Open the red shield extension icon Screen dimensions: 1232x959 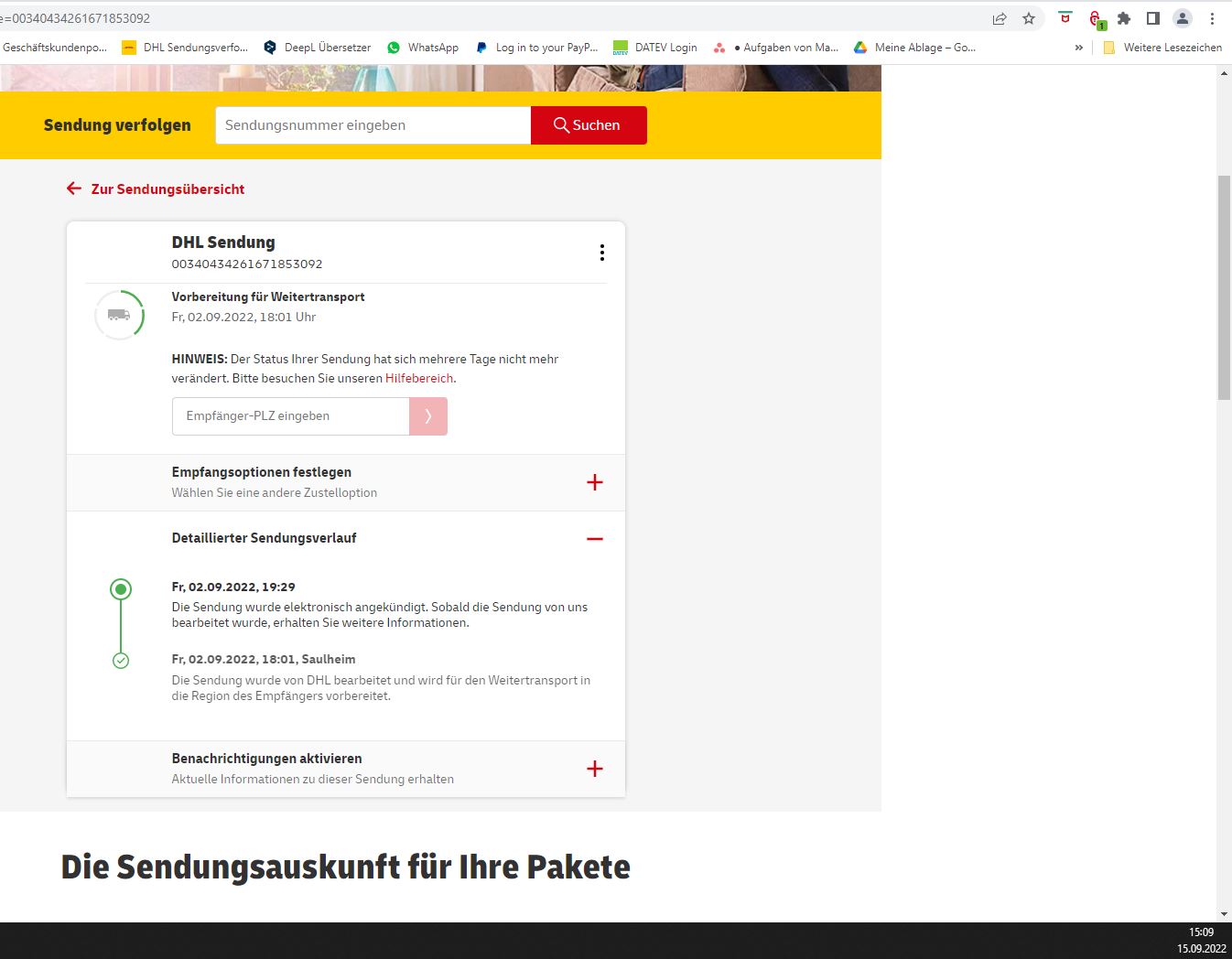pyautogui.click(x=1065, y=17)
